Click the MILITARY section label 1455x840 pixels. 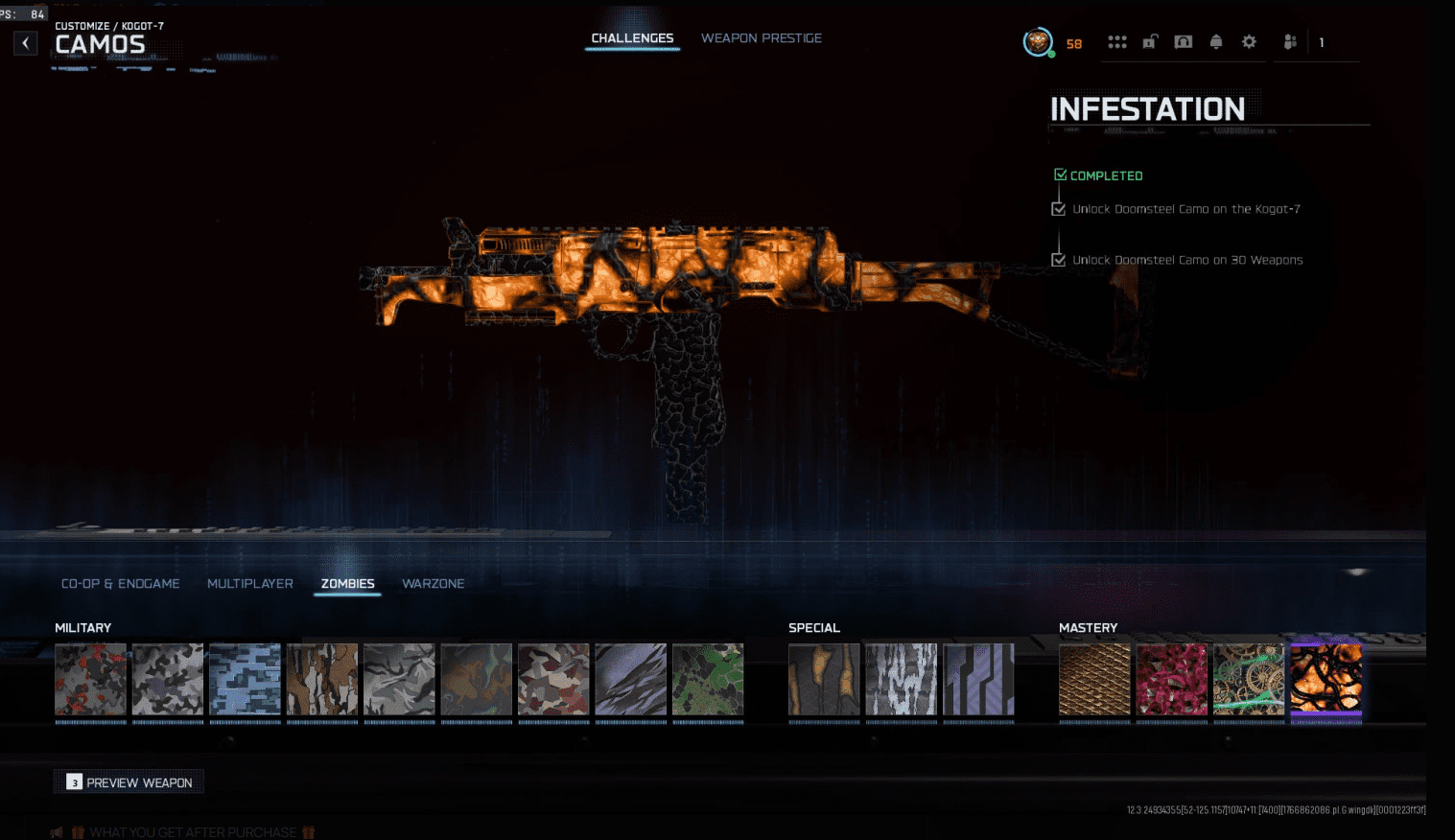pos(83,628)
